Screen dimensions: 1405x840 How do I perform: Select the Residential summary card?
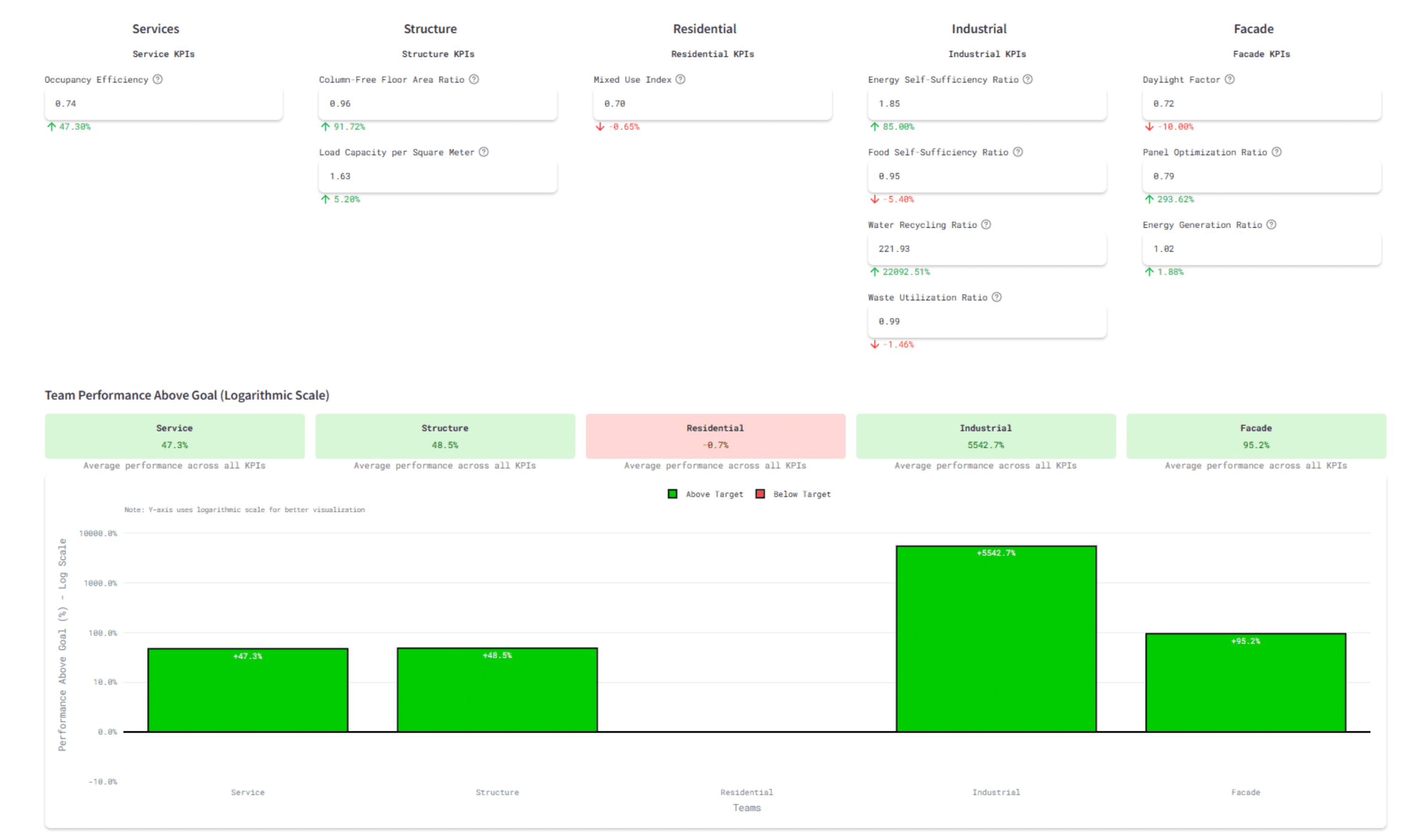click(x=715, y=436)
